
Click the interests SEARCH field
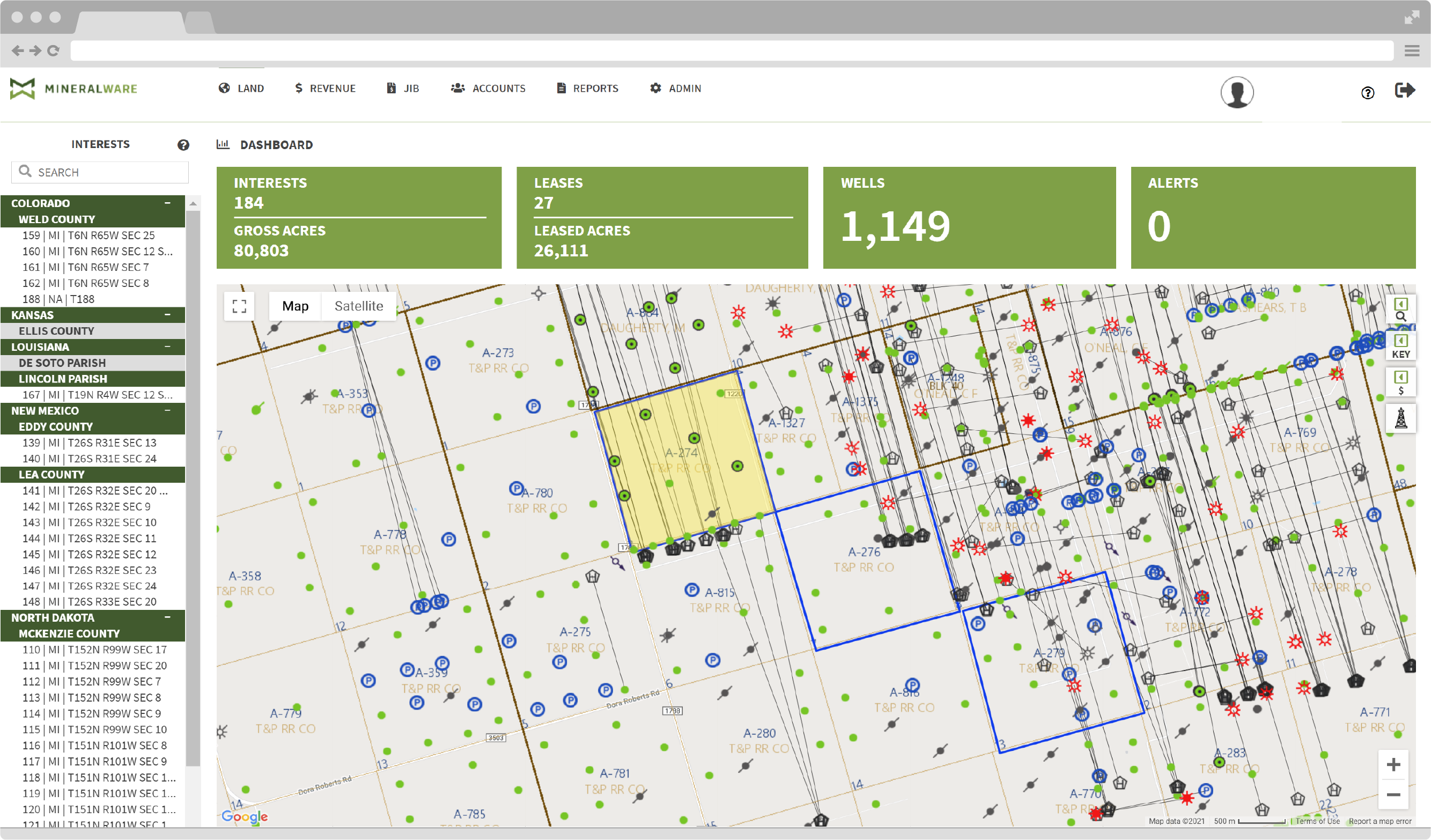point(100,172)
